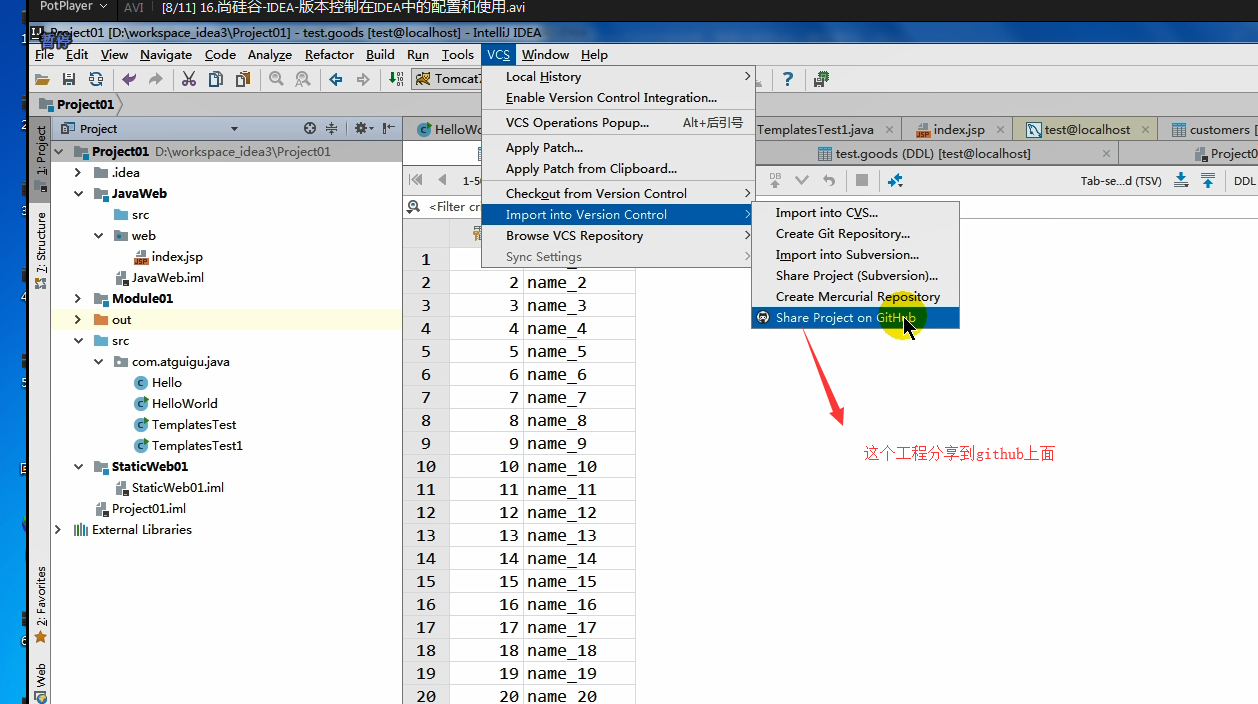Image resolution: width=1258 pixels, height=704 pixels.
Task: Click the Copy icon in toolbar
Action: click(x=215, y=79)
